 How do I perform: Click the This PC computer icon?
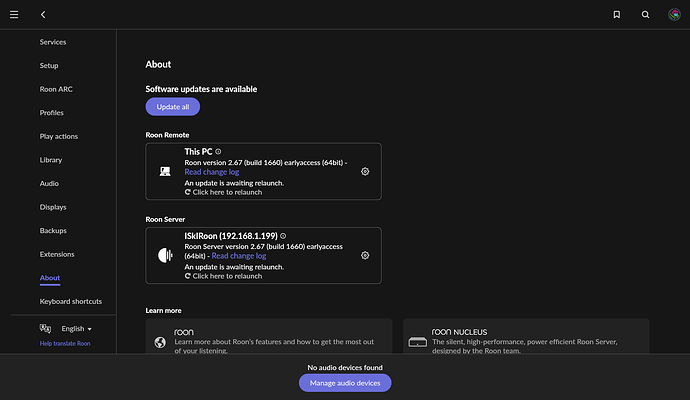click(x=165, y=171)
